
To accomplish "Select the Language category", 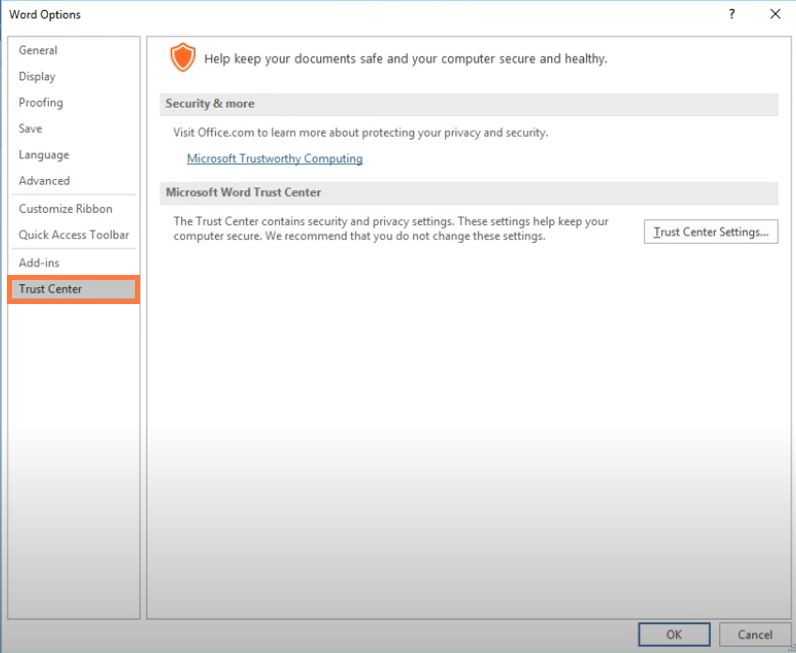I will click(x=44, y=155).
